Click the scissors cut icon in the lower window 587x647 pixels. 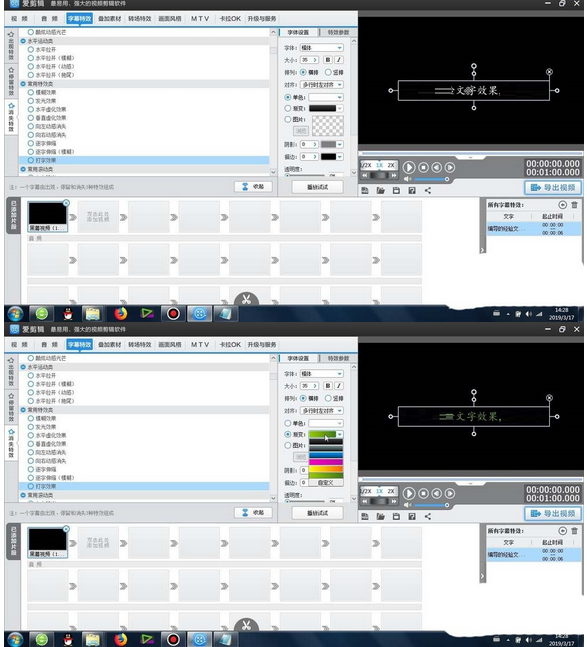tap(246, 626)
